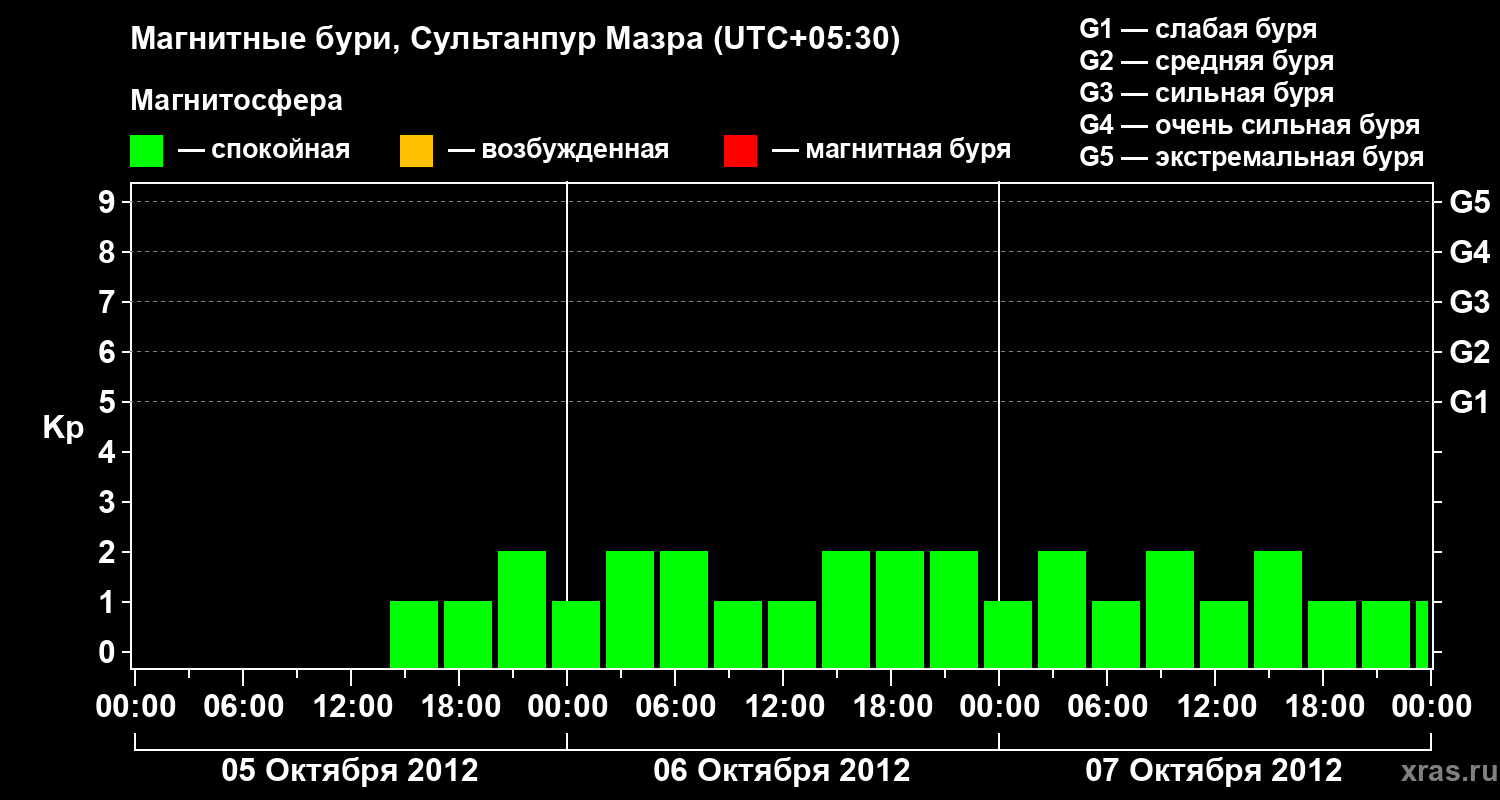Click the 'Kp' axis label
This screenshot has height=800, width=1500.
63,428
